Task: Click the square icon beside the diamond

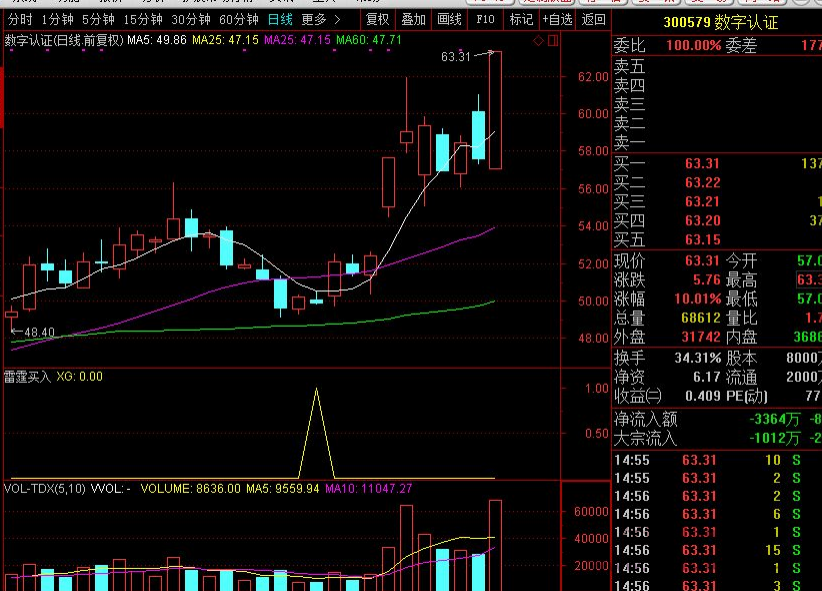Action: tap(551, 40)
